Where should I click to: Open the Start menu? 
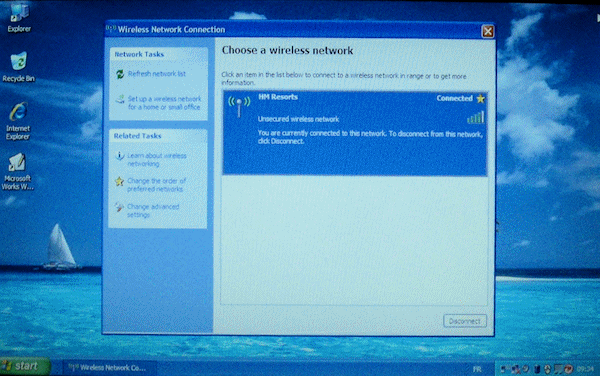click(25, 366)
